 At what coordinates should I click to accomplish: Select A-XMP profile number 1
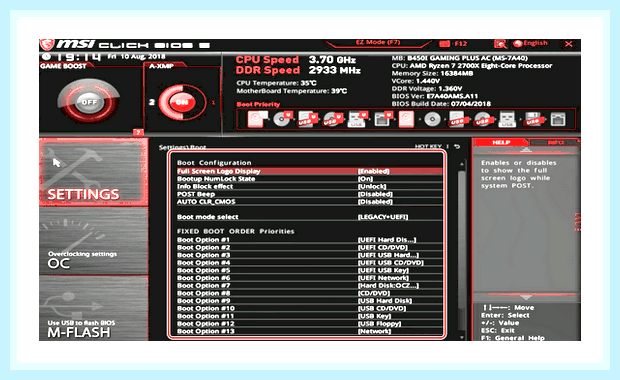[x=214, y=102]
